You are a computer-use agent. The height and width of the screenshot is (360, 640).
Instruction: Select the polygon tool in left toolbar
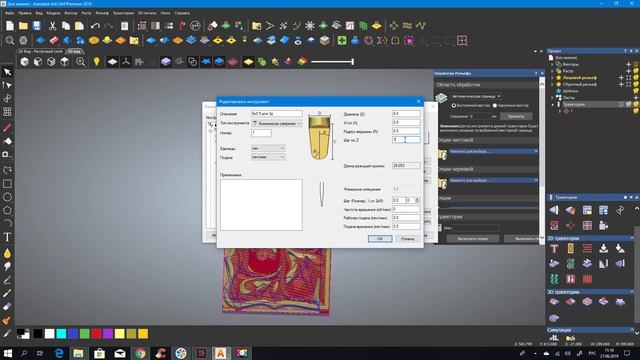click(7, 211)
